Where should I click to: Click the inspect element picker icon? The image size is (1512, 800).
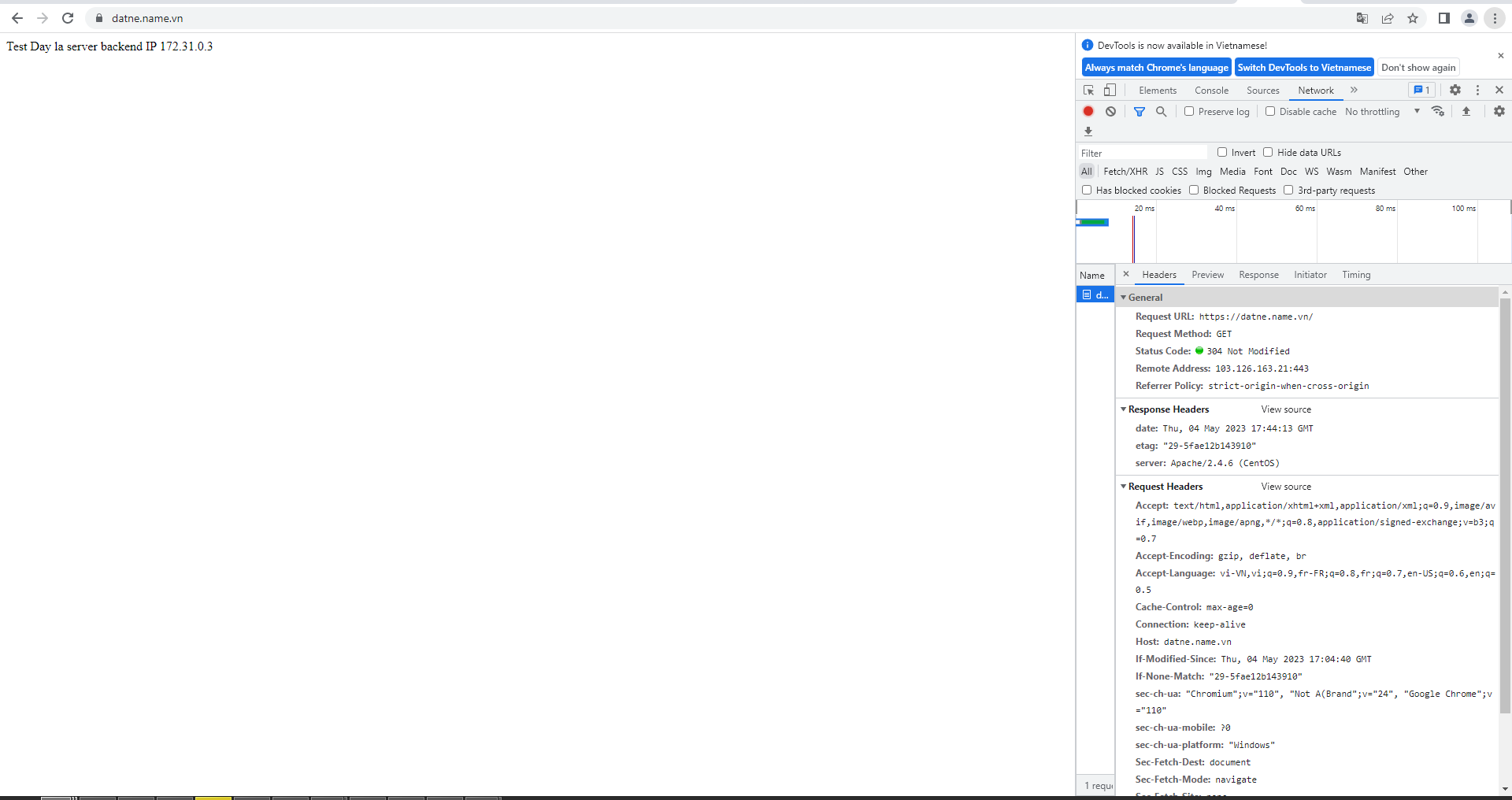(x=1089, y=91)
